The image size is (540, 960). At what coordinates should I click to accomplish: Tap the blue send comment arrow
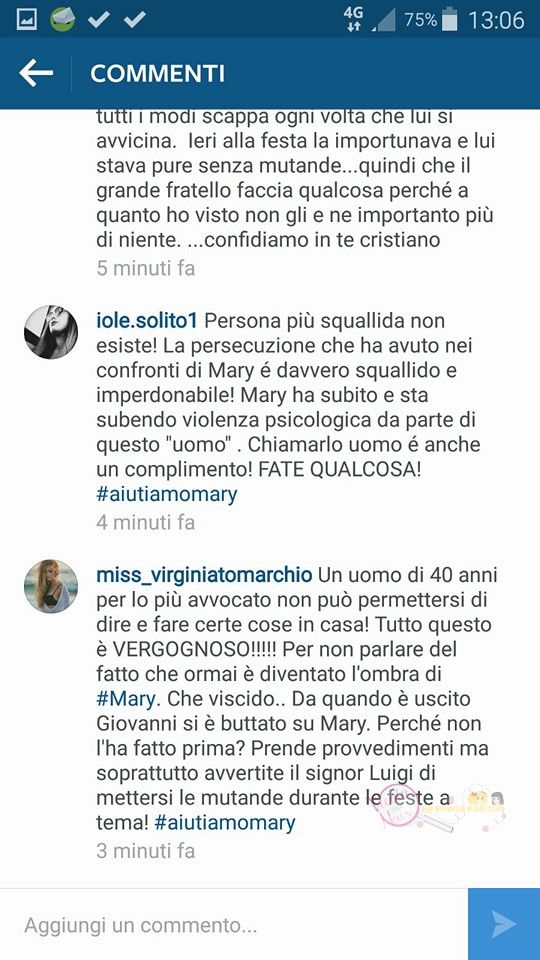point(504,924)
